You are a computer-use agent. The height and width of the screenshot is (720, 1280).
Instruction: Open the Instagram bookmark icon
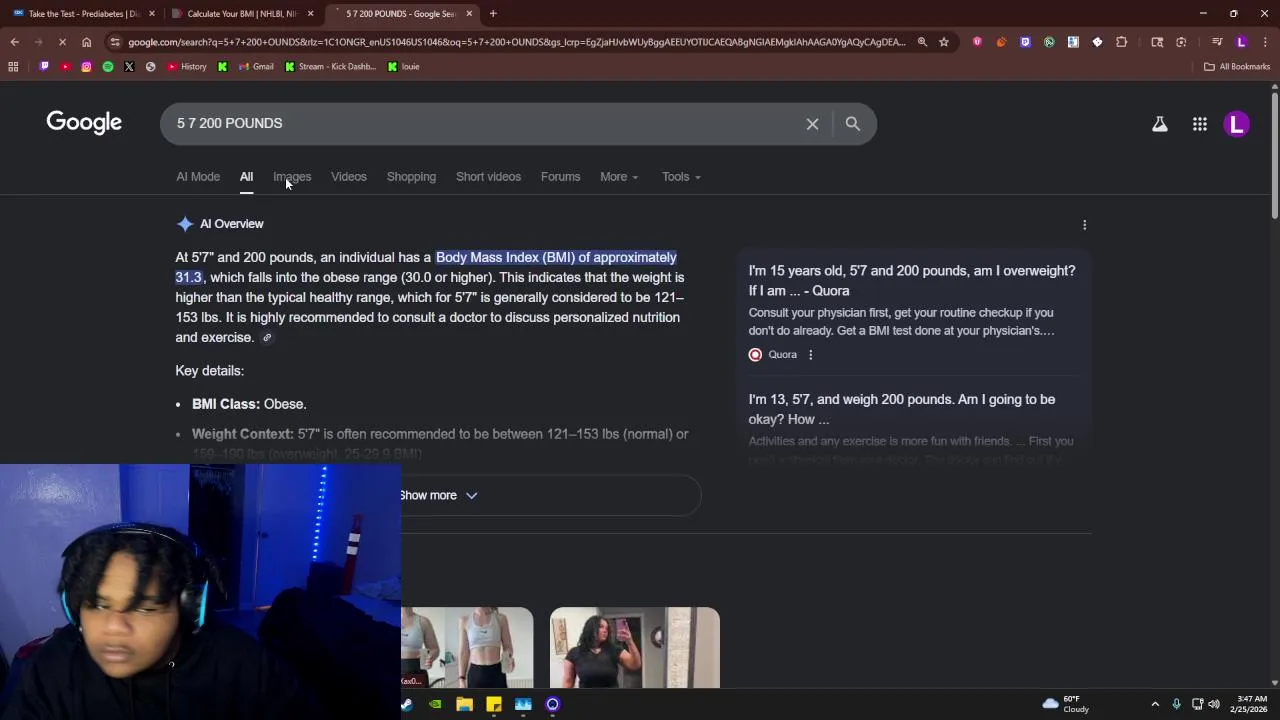pyautogui.click(x=86, y=67)
